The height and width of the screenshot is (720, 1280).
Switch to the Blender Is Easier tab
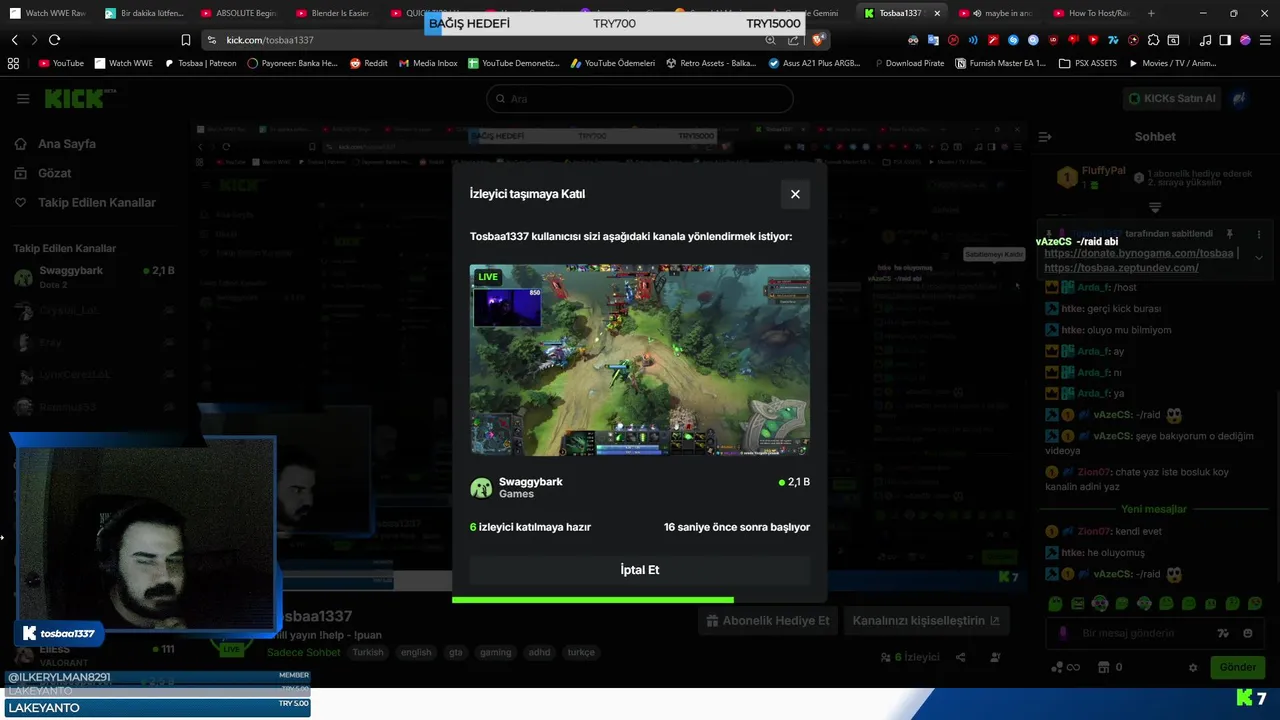tap(333, 13)
